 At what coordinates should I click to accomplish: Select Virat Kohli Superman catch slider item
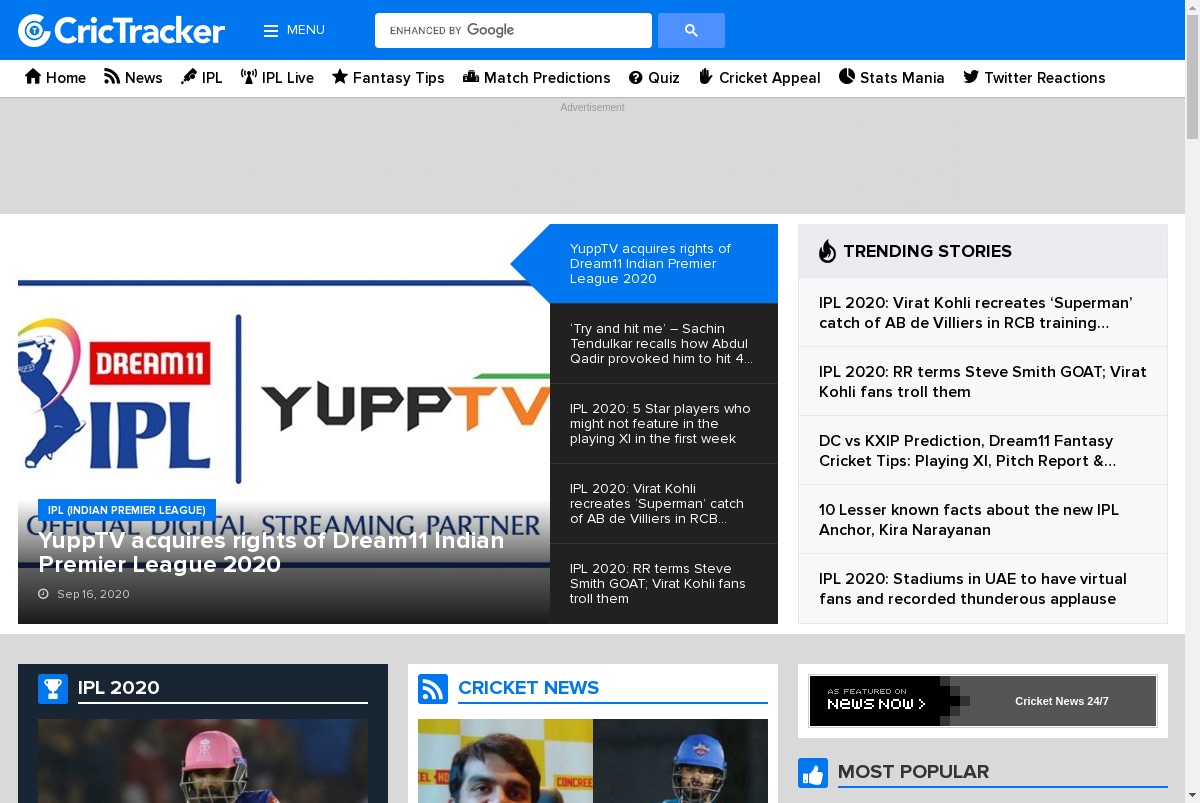pyautogui.click(x=664, y=504)
